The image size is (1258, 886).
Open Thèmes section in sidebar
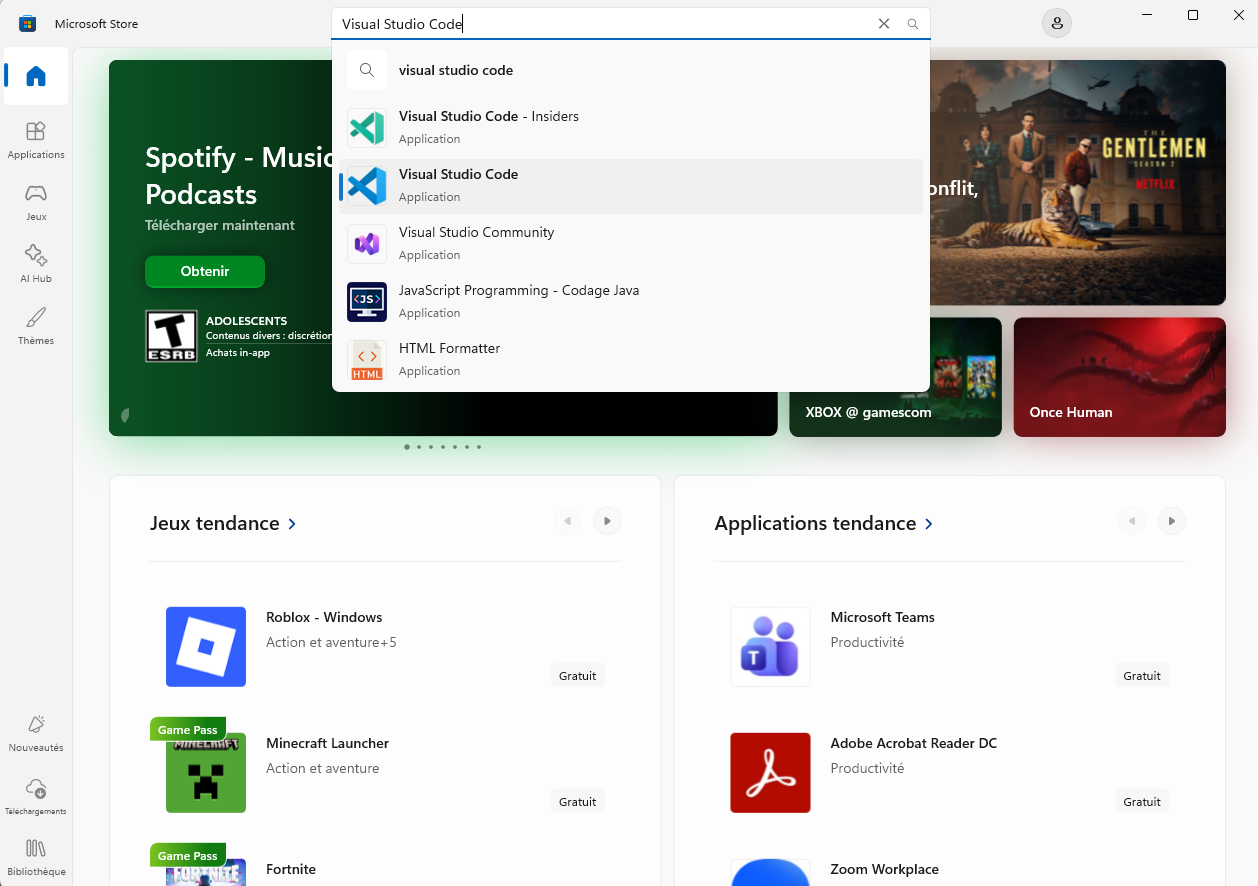(36, 326)
